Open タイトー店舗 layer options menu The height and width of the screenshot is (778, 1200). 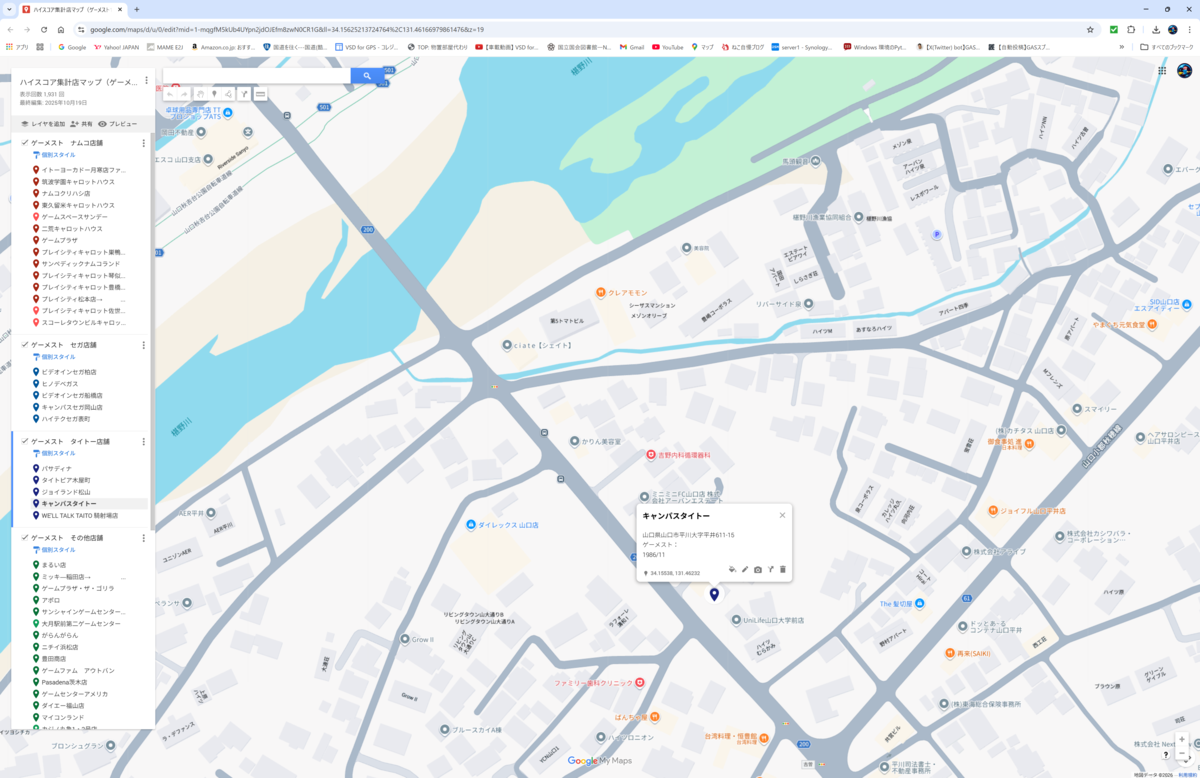click(143, 441)
